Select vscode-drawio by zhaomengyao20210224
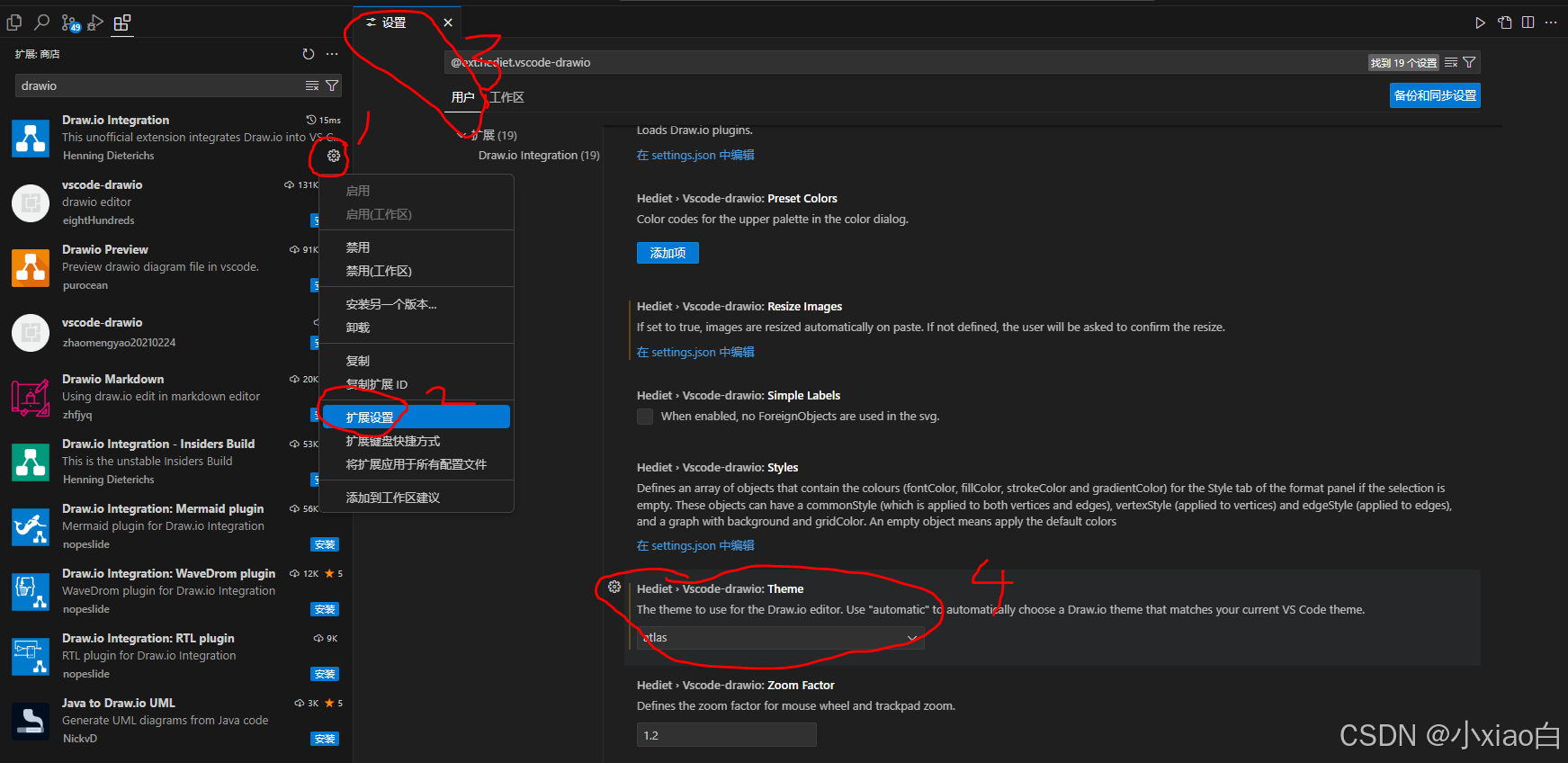This screenshot has height=763, width=1568. pos(176,332)
